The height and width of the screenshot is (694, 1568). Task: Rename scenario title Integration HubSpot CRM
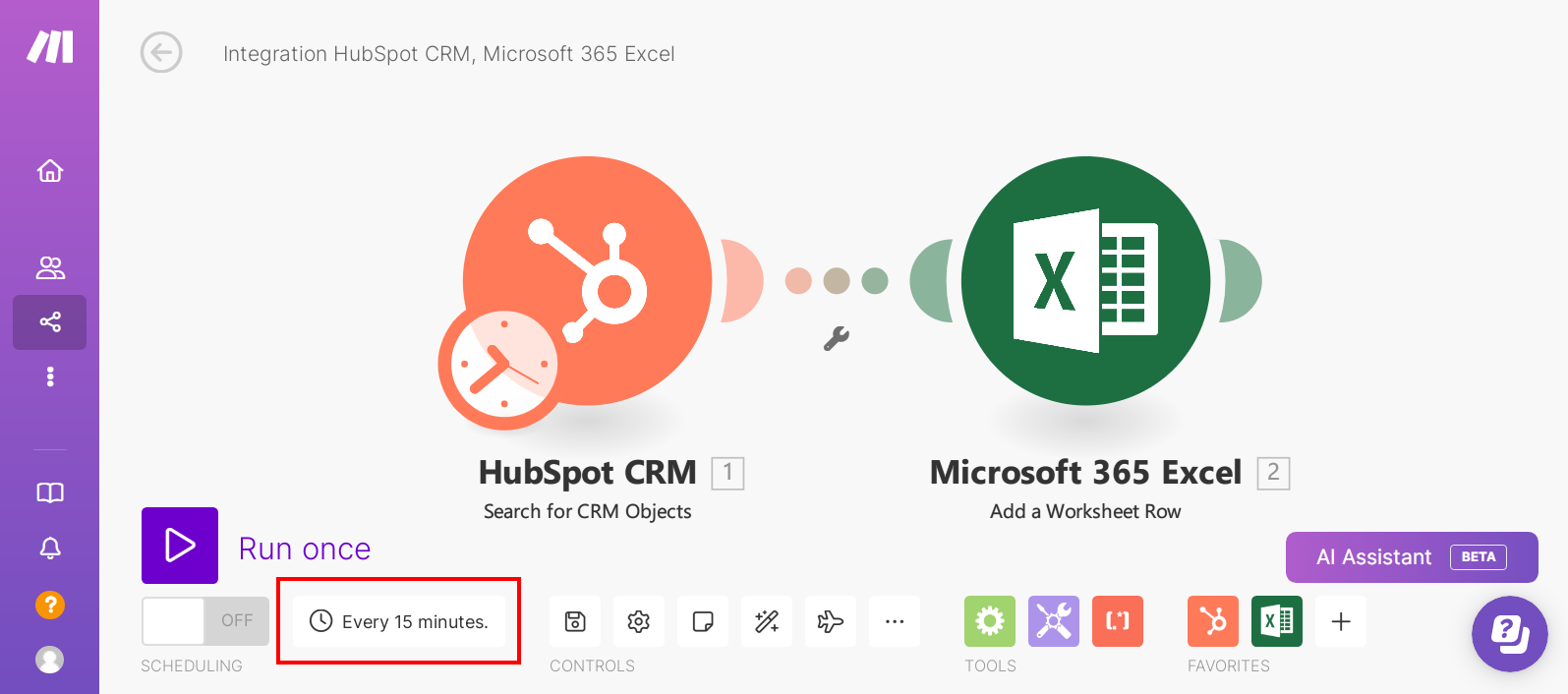[449, 54]
